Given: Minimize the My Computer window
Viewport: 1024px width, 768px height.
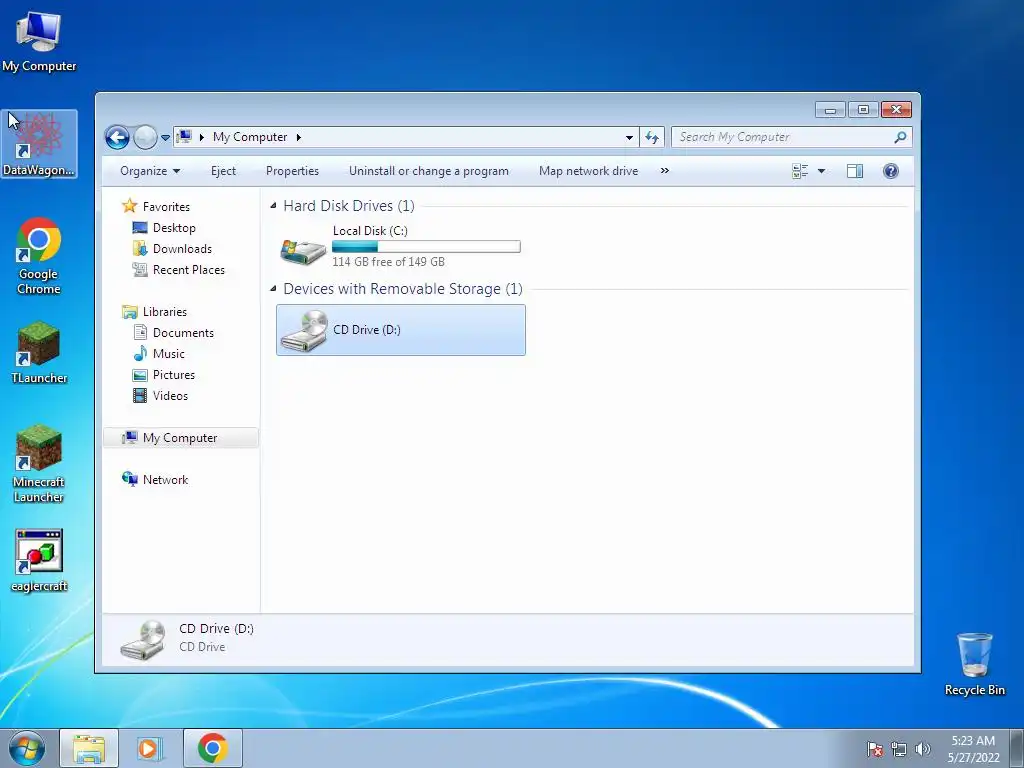Looking at the screenshot, I should pos(830,110).
